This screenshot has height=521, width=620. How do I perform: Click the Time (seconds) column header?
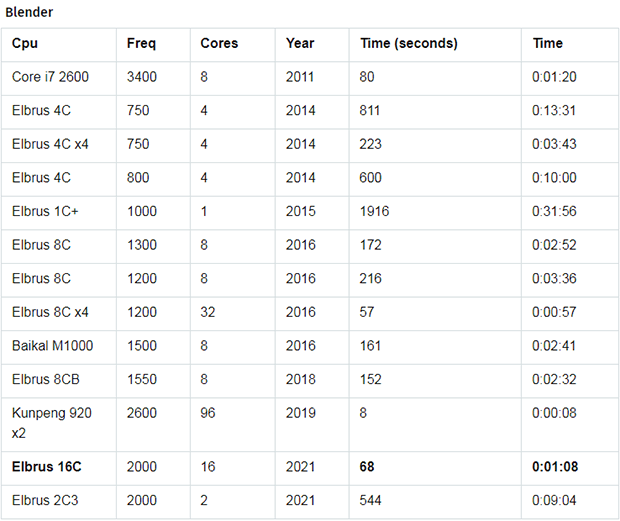(x=408, y=43)
